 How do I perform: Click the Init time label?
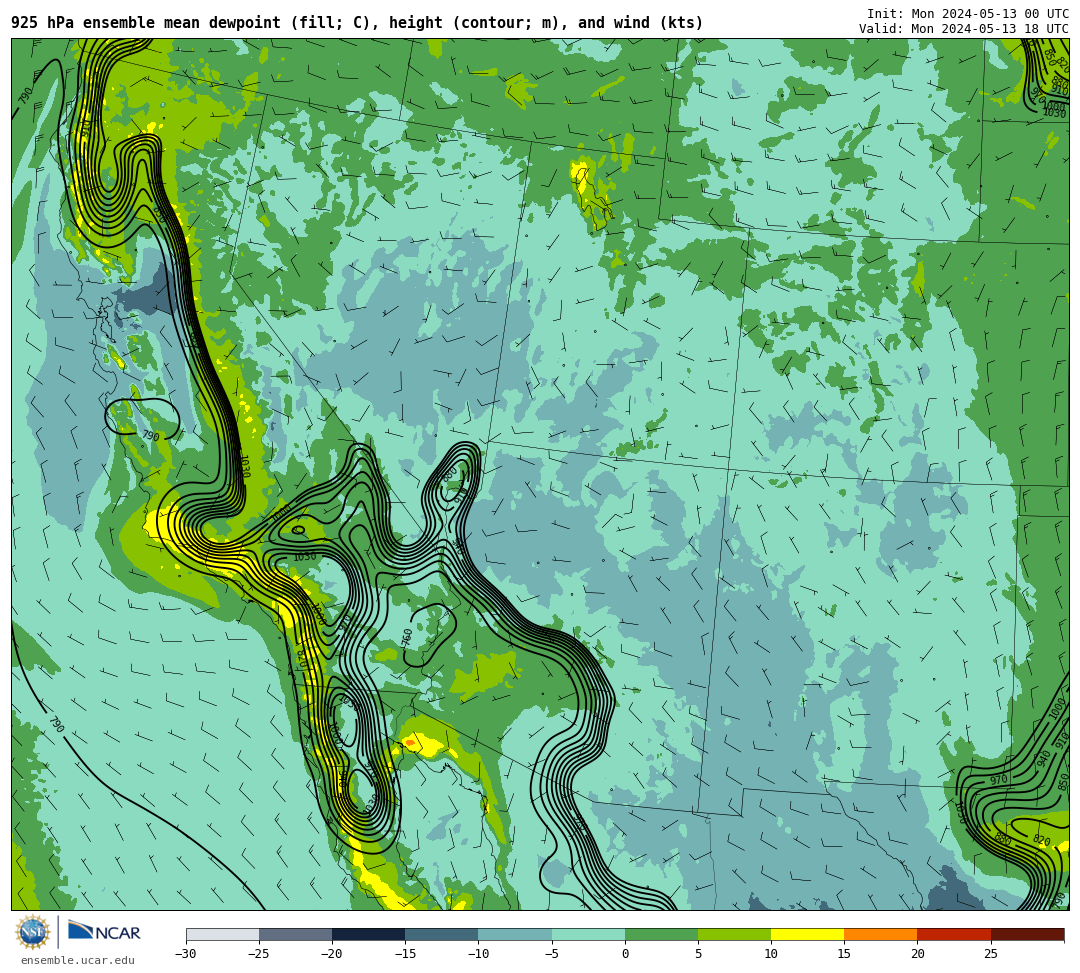point(968,14)
